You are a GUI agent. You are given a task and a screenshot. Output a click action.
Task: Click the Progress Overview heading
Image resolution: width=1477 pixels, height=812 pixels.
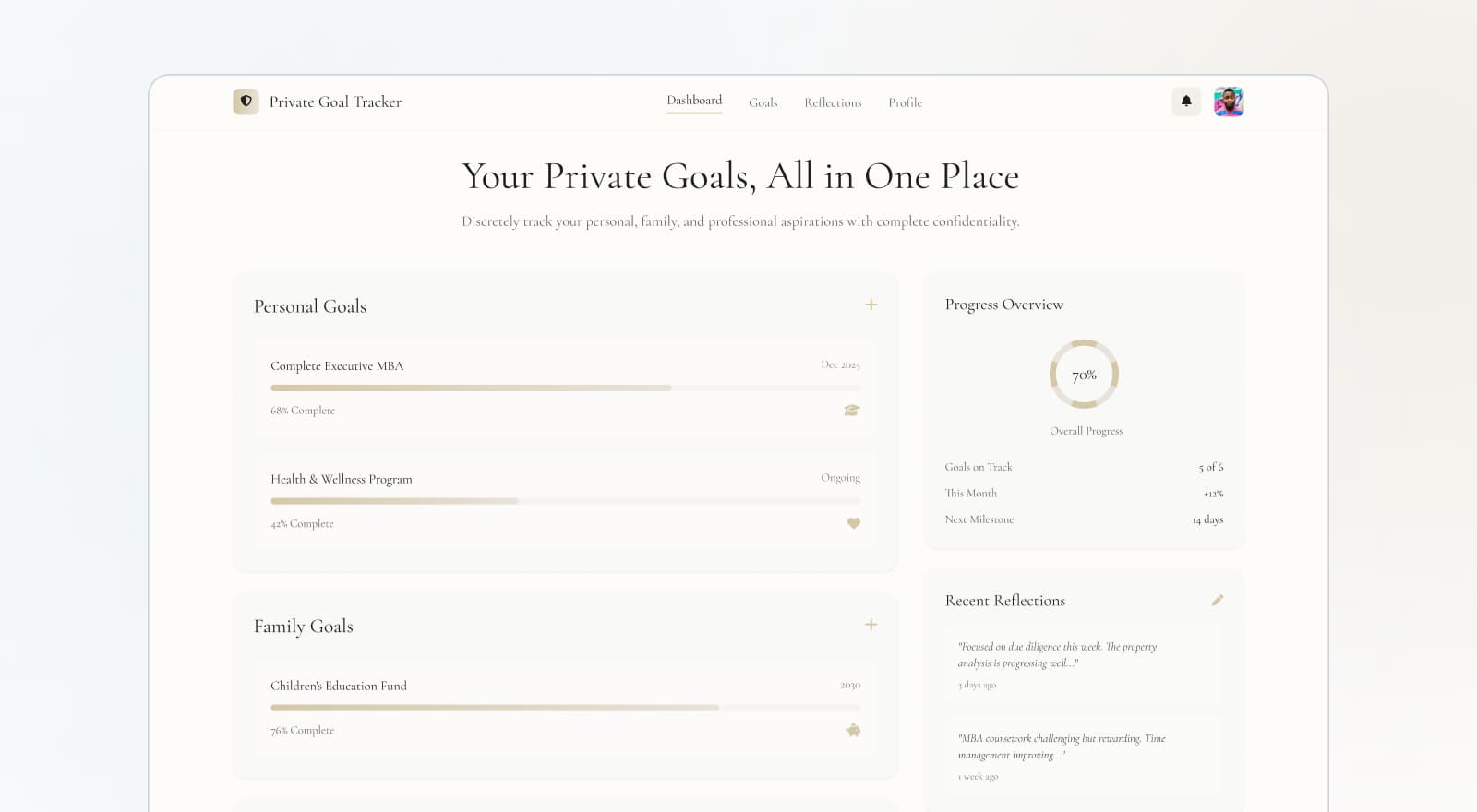(x=1004, y=304)
